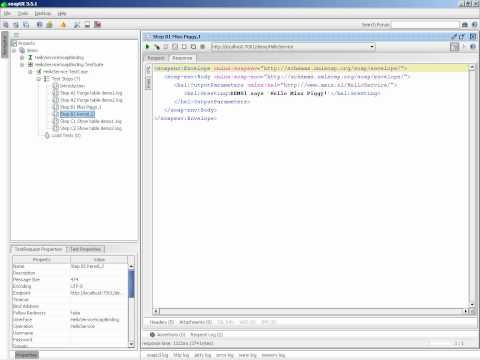The height and width of the screenshot is (360, 480).
Task: Open the Headers (5) tab
Action: pos(162,322)
